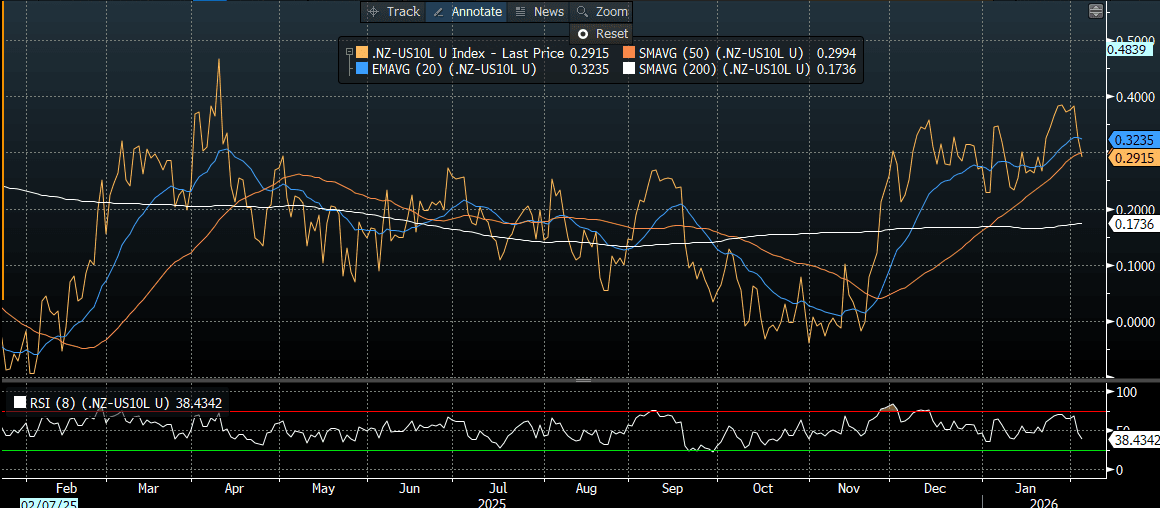Open the News tab in chart toolbar
Image resolution: width=1160 pixels, height=508 pixels.
pos(548,12)
